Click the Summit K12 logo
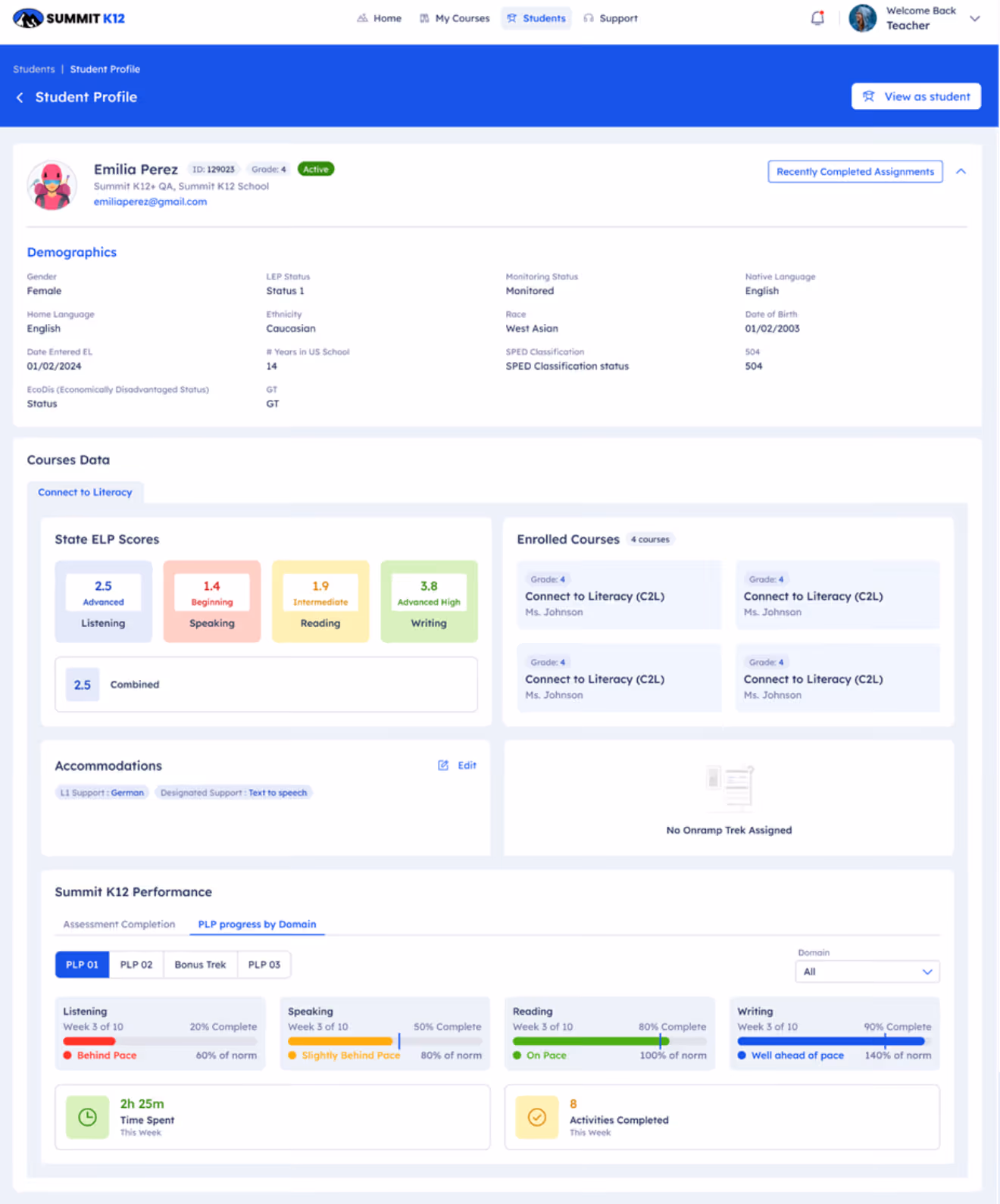Screen dimensions: 1000x1204 point(69,18)
